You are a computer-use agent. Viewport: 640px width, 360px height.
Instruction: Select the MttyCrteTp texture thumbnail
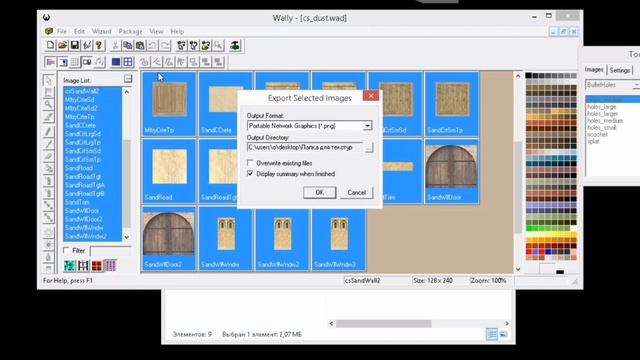tap(169, 104)
